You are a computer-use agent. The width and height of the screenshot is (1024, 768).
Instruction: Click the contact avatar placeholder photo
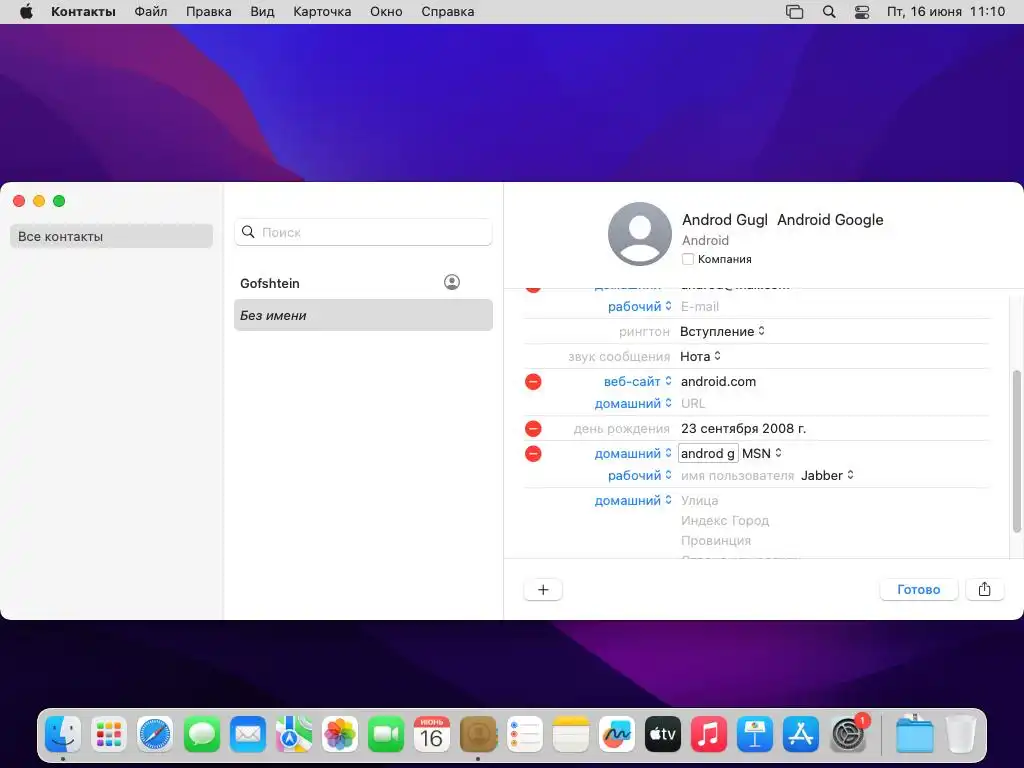point(639,234)
